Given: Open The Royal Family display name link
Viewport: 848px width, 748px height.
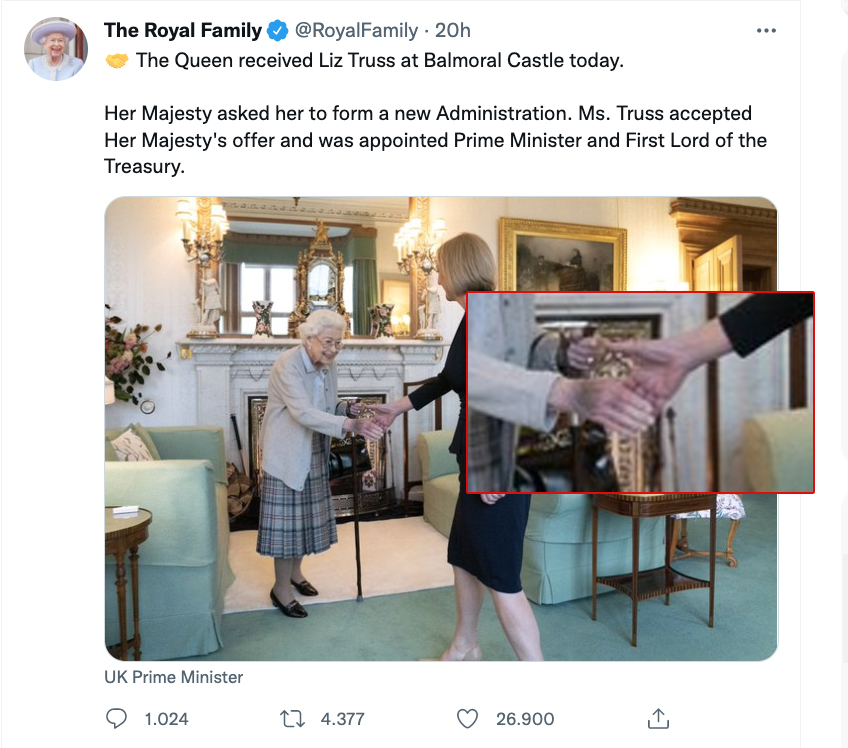Looking at the screenshot, I should [183, 31].
